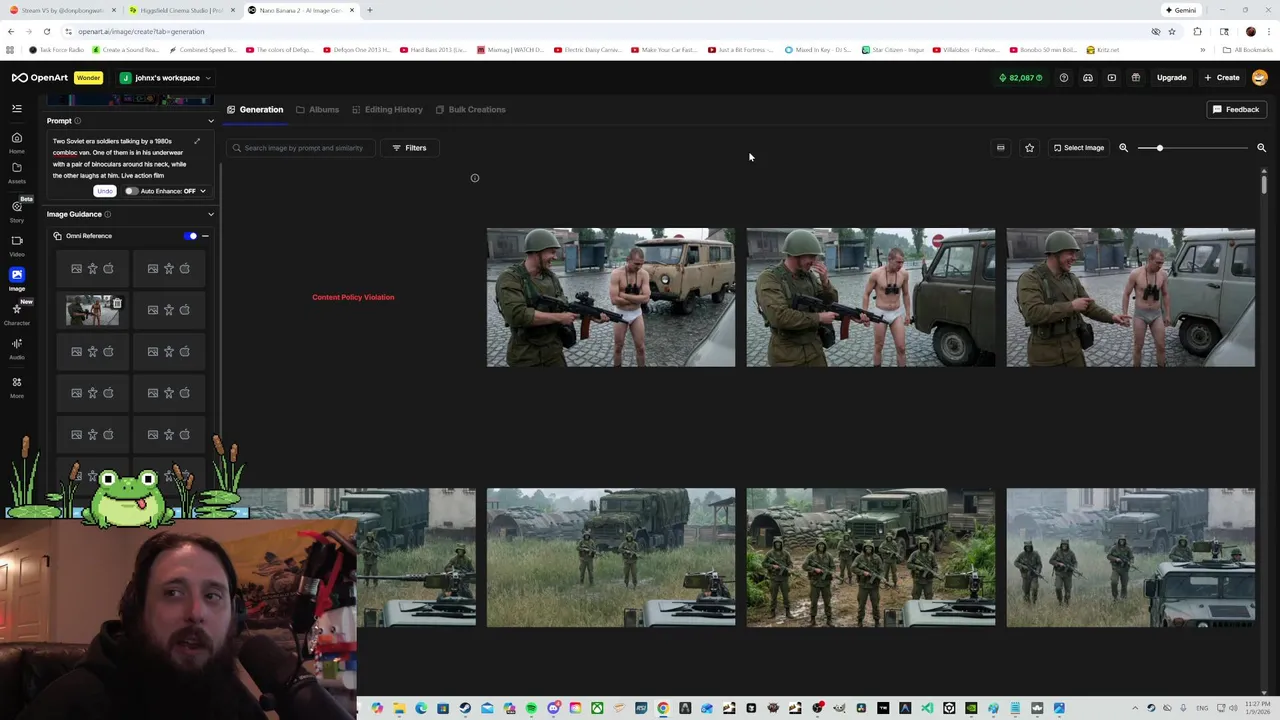Screen dimensions: 1280x720
Task: Click the Upgrade button
Action: [x=1171, y=78]
